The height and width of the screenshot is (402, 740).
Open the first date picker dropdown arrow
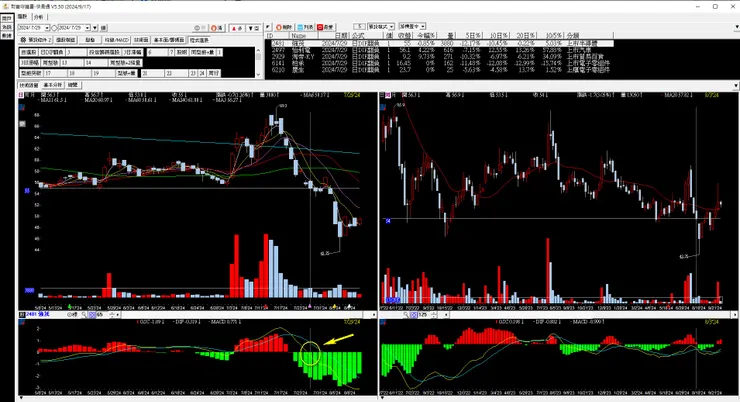point(47,28)
